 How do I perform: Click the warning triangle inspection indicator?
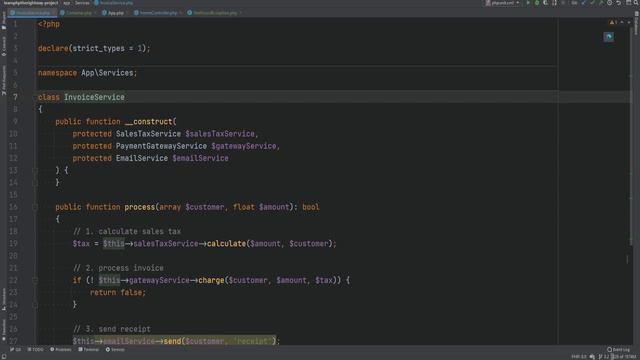[x=613, y=22]
